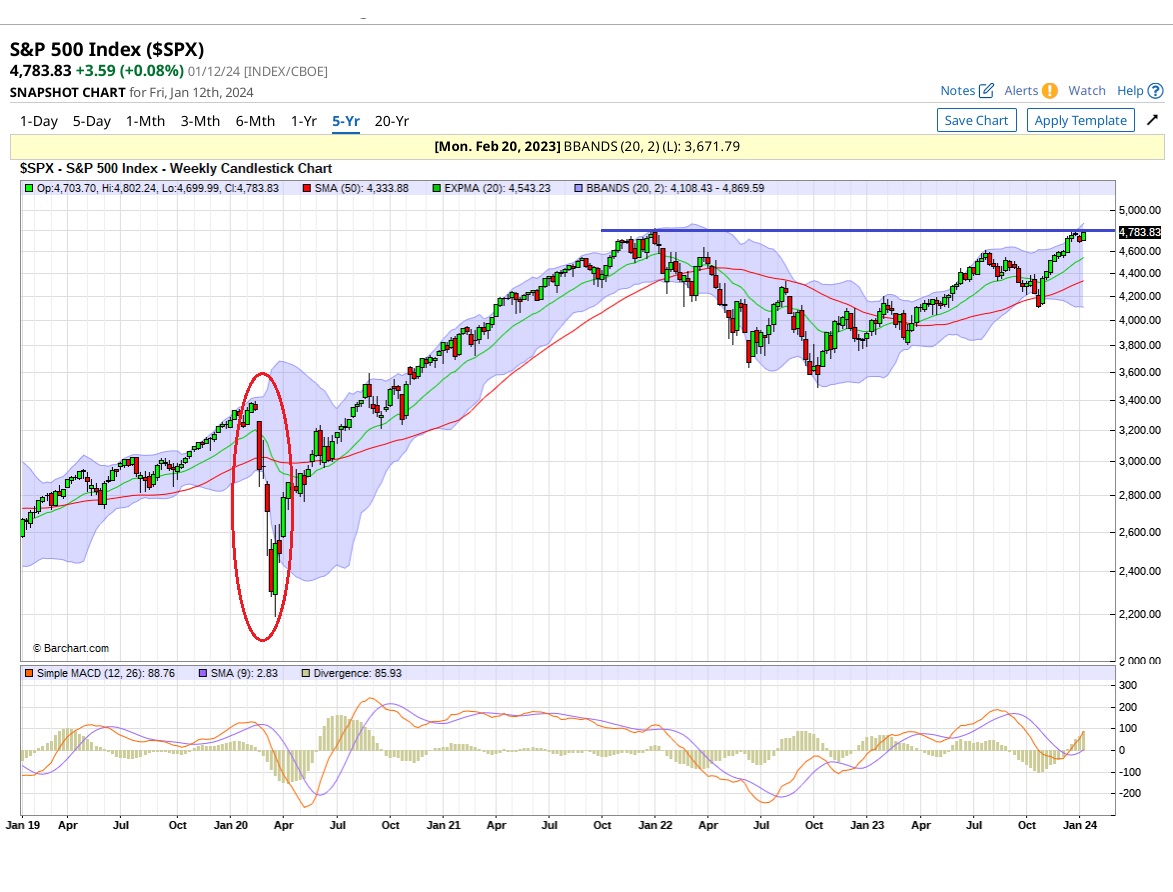Choose the 1-Yr range tab

pos(304,120)
